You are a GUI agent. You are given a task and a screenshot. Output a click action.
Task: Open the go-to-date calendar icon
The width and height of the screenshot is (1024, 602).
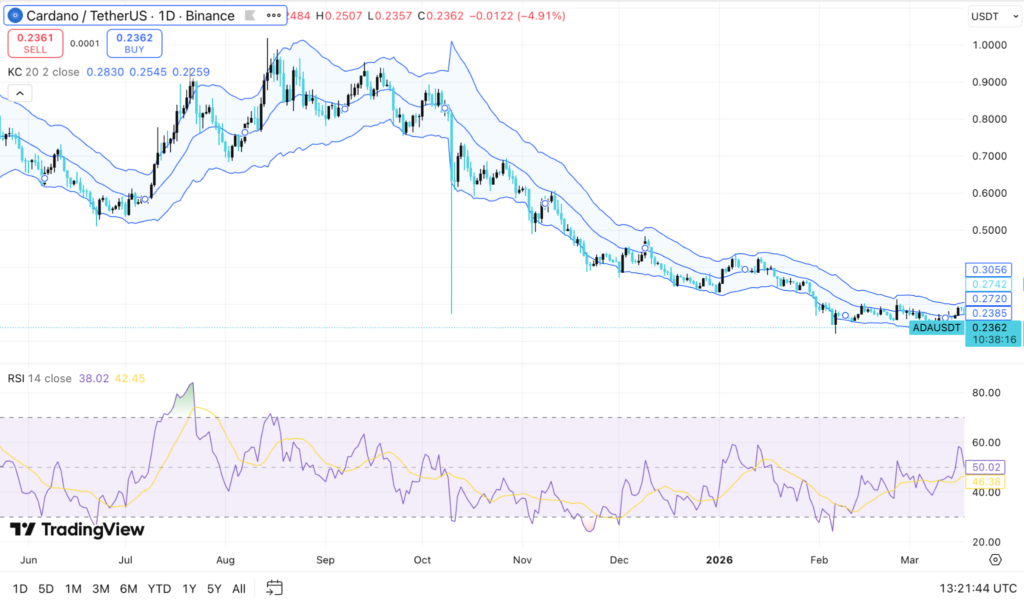pyautogui.click(x=273, y=589)
